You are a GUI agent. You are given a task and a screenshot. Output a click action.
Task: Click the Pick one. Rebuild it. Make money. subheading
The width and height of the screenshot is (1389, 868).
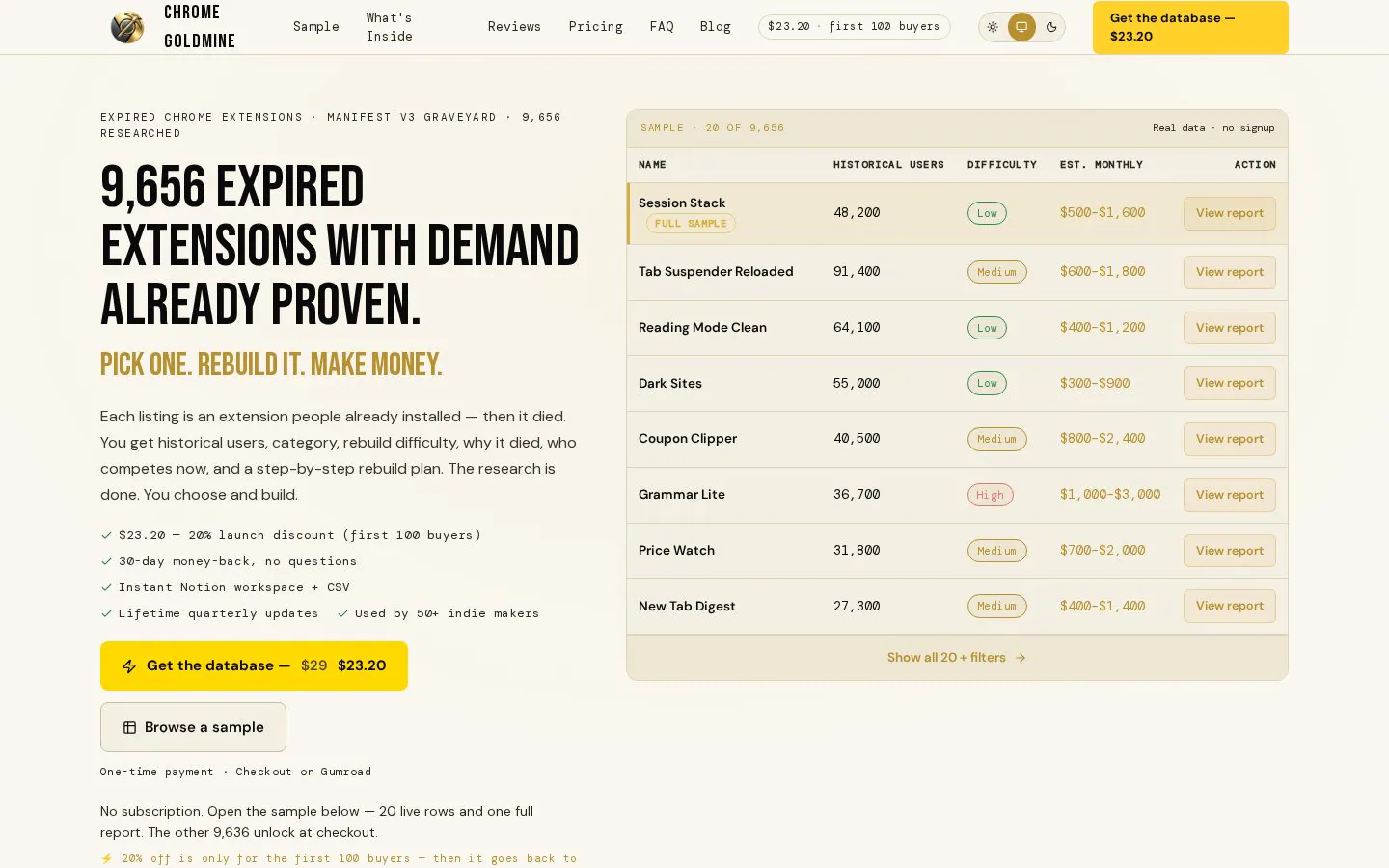pos(271,366)
